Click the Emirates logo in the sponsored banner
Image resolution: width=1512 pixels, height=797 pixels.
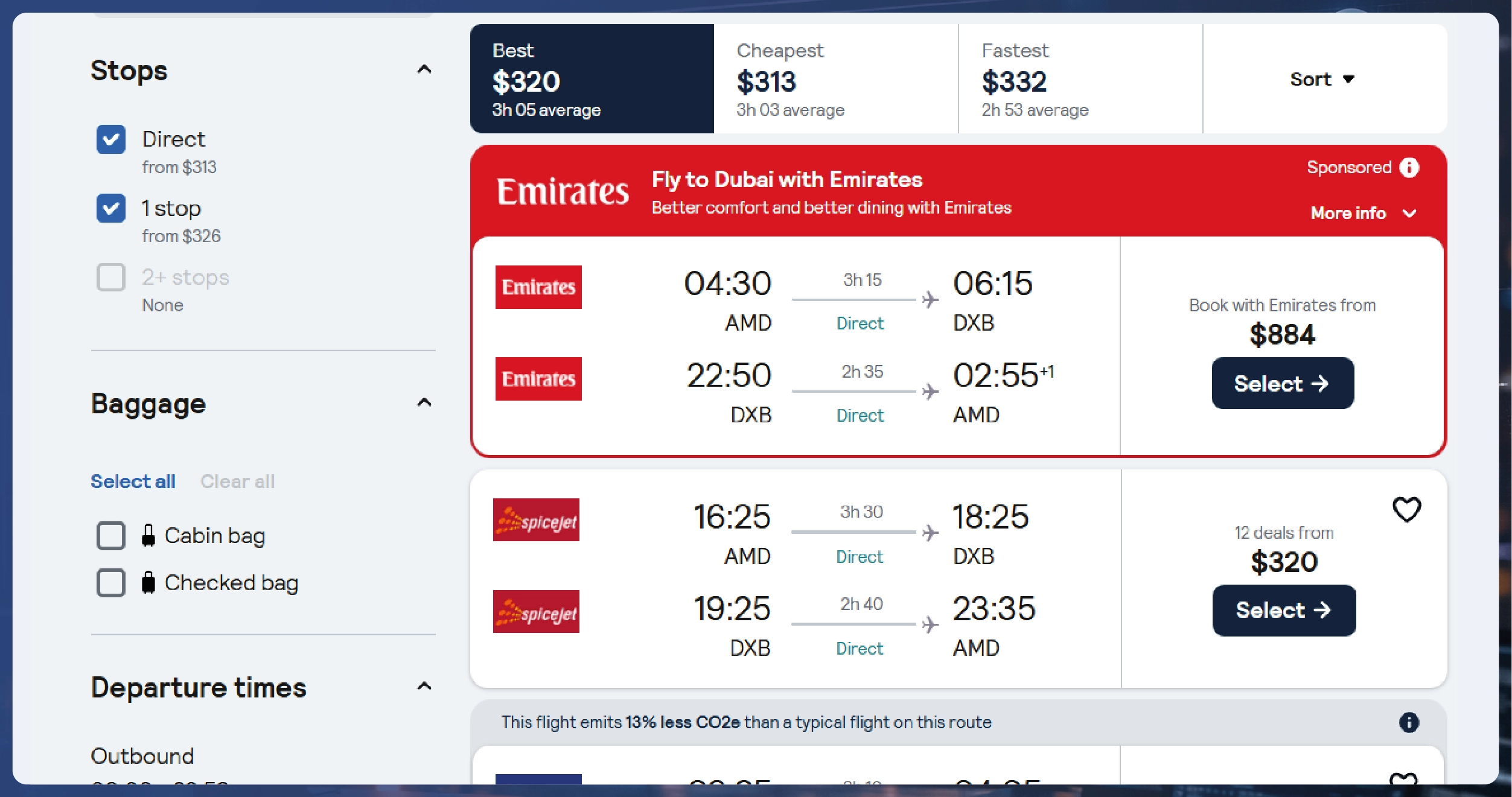pos(563,192)
